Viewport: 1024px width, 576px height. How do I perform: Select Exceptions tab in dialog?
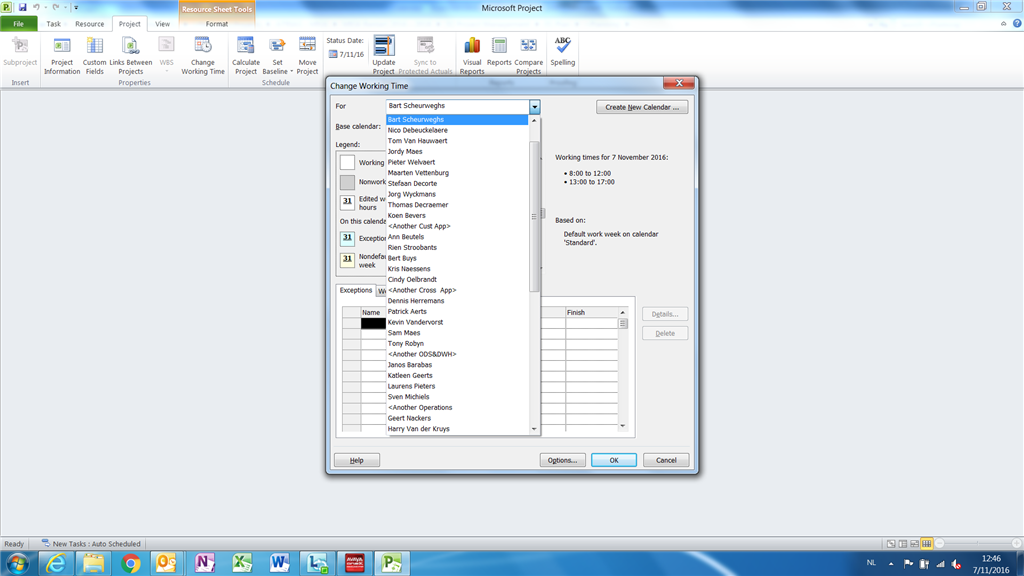(x=356, y=290)
